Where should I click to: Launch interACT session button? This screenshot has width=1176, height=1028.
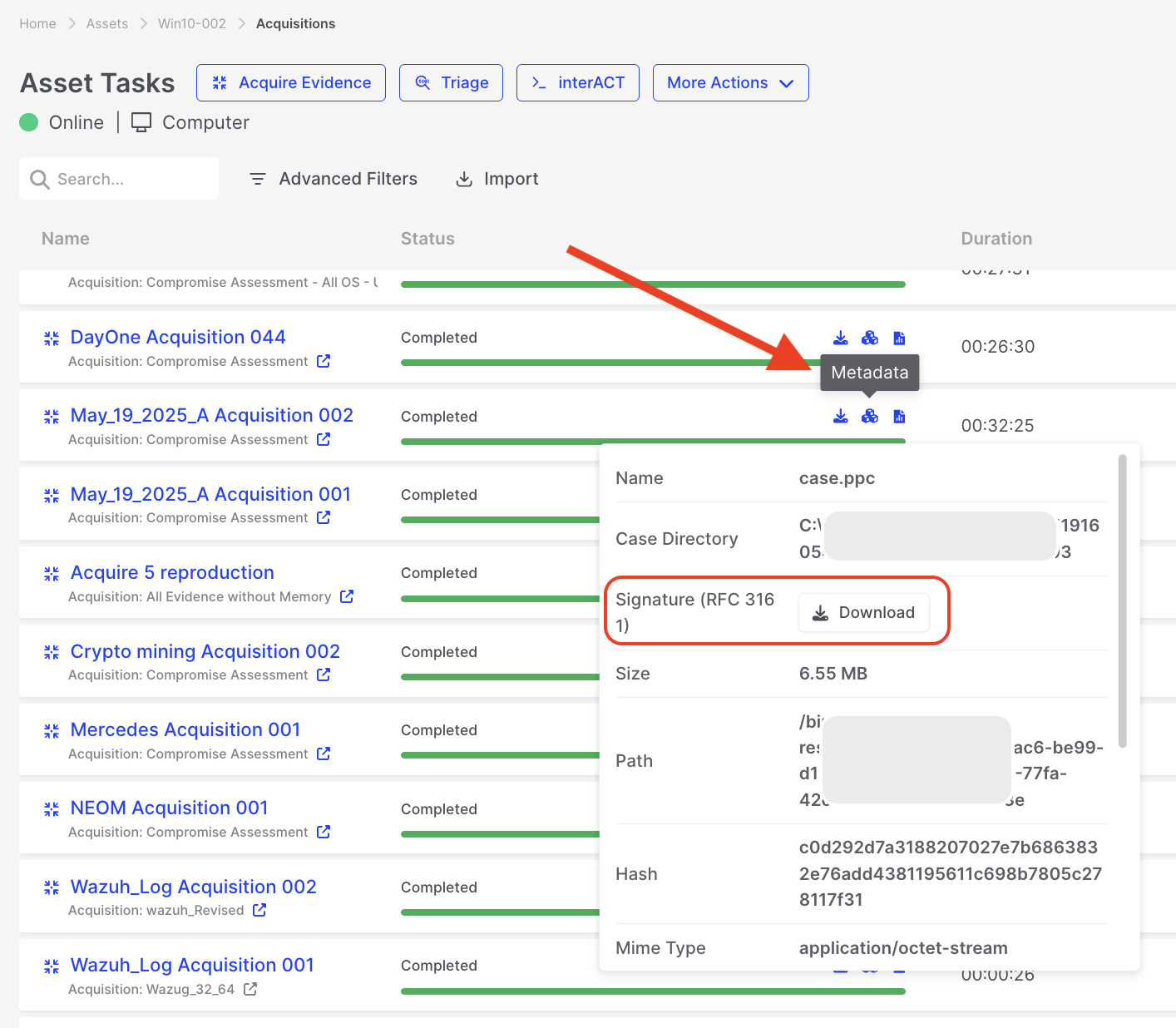click(577, 83)
